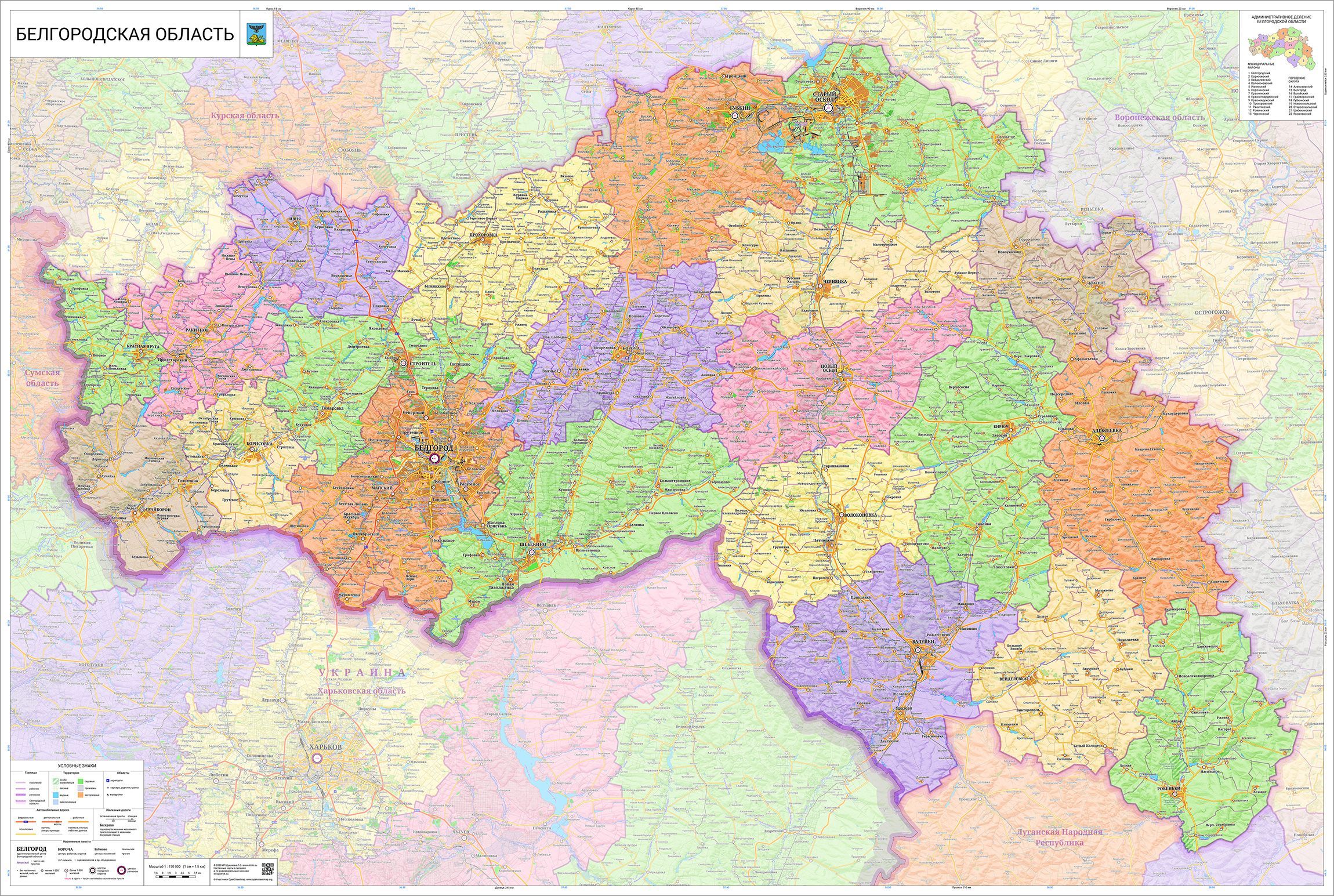Image resolution: width=1334 pixels, height=896 pixels.
Task: Click the QR code near the scale bar
Action: tap(267, 869)
